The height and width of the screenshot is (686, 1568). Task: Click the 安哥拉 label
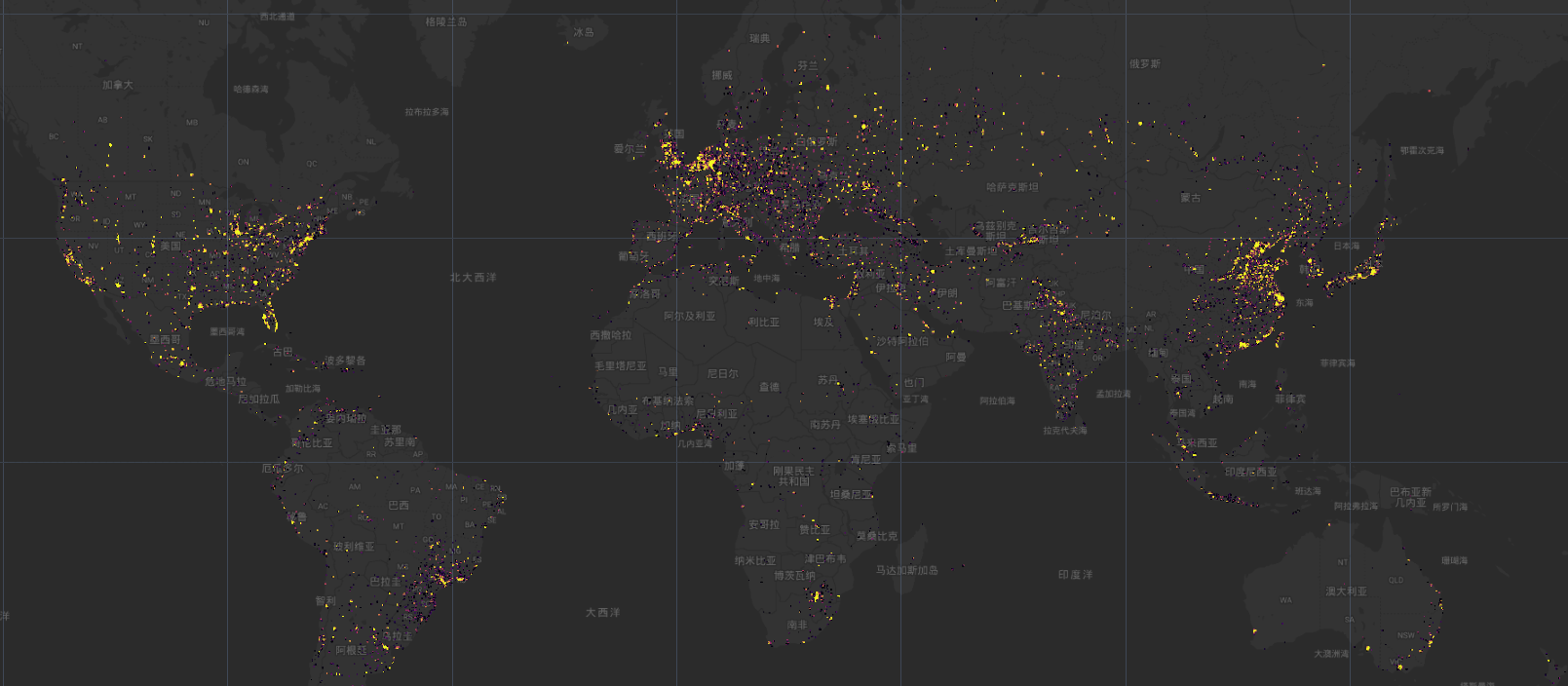point(764,524)
